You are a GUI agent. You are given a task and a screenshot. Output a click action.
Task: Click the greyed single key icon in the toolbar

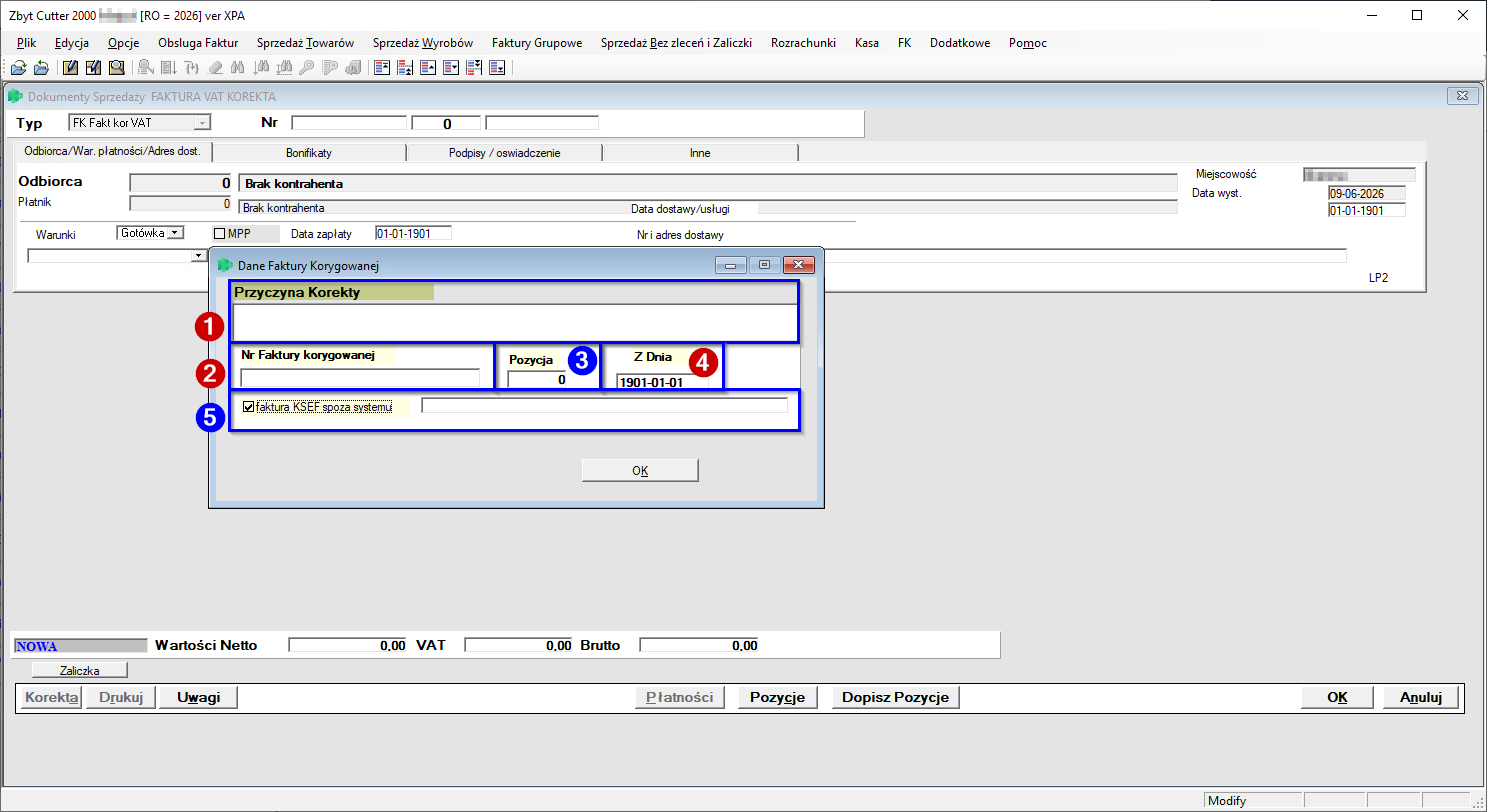[306, 68]
